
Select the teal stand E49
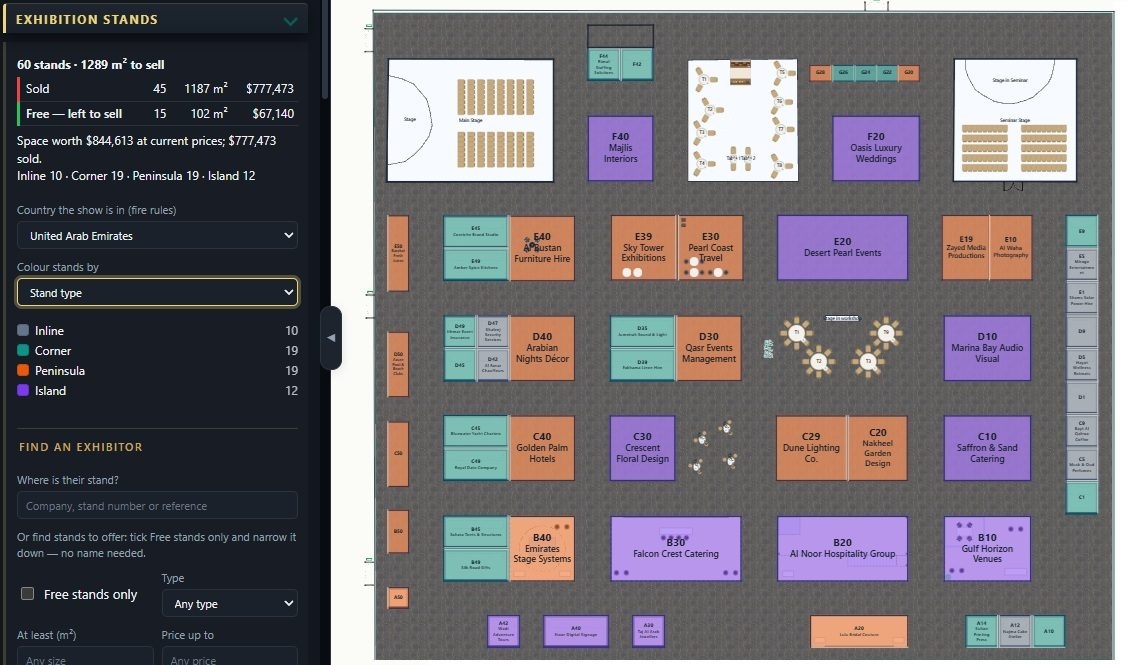pyautogui.click(x=476, y=264)
